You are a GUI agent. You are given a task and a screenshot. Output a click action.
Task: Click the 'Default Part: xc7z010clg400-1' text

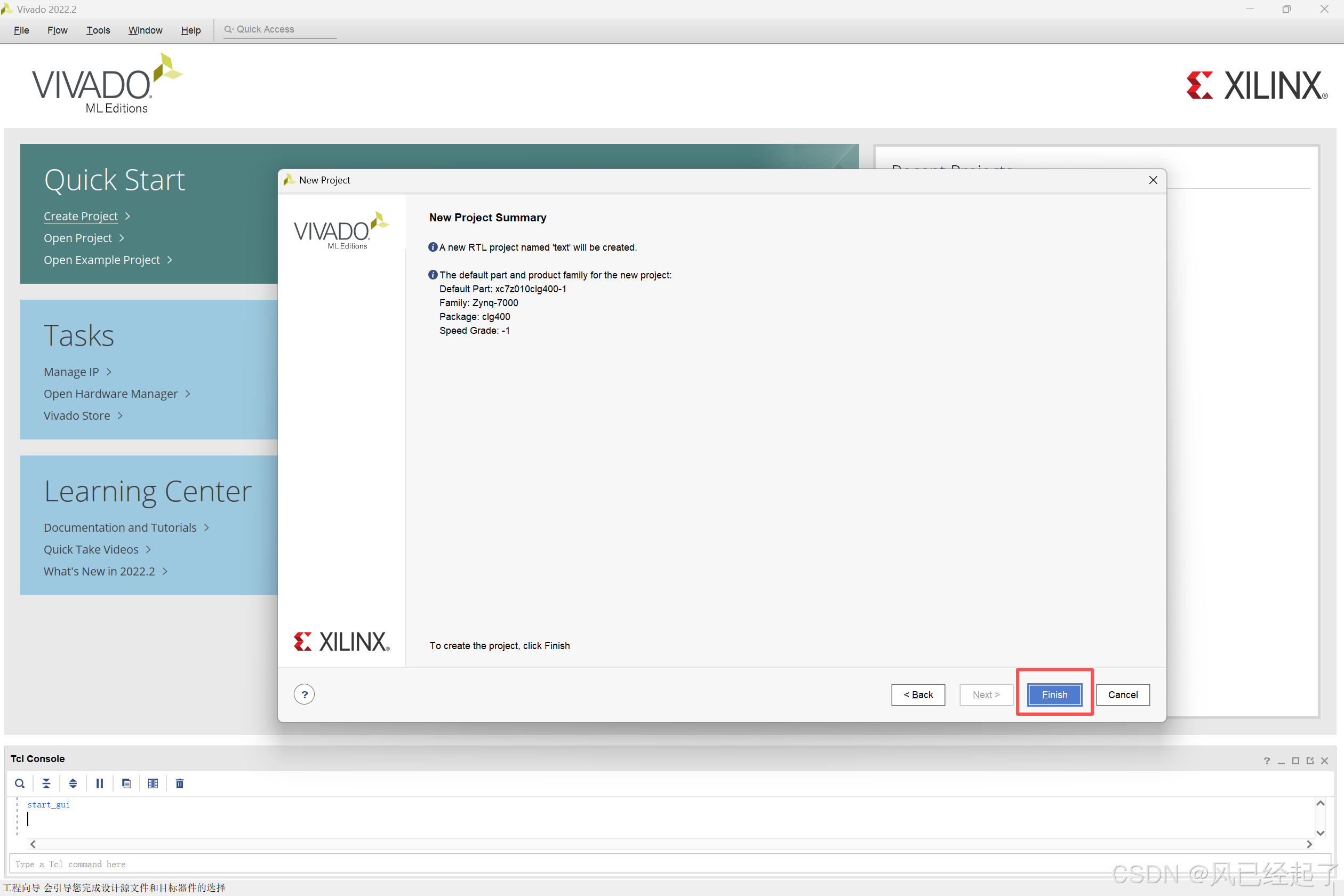tap(502, 289)
